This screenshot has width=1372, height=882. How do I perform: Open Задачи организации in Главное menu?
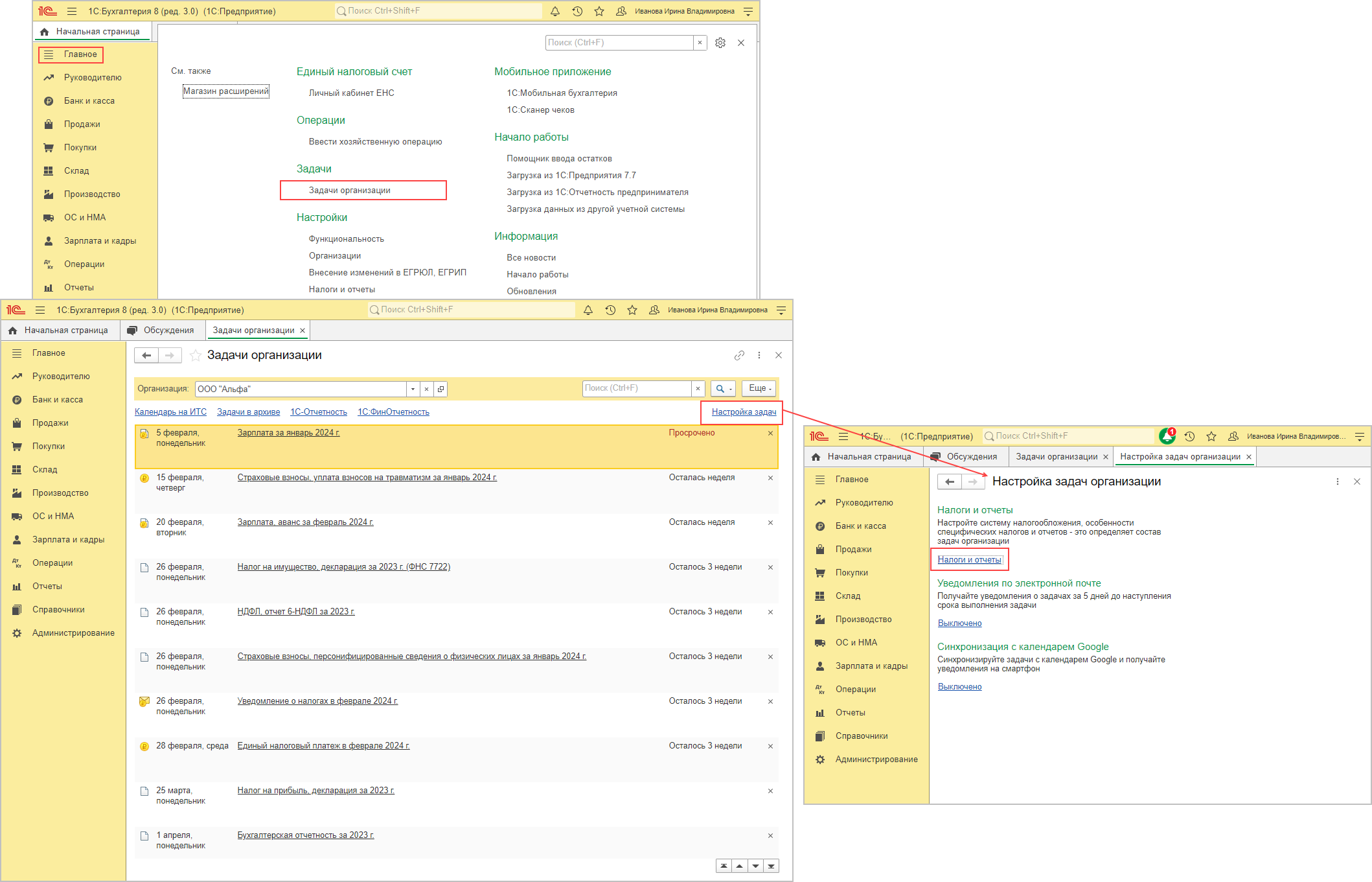[x=350, y=191]
